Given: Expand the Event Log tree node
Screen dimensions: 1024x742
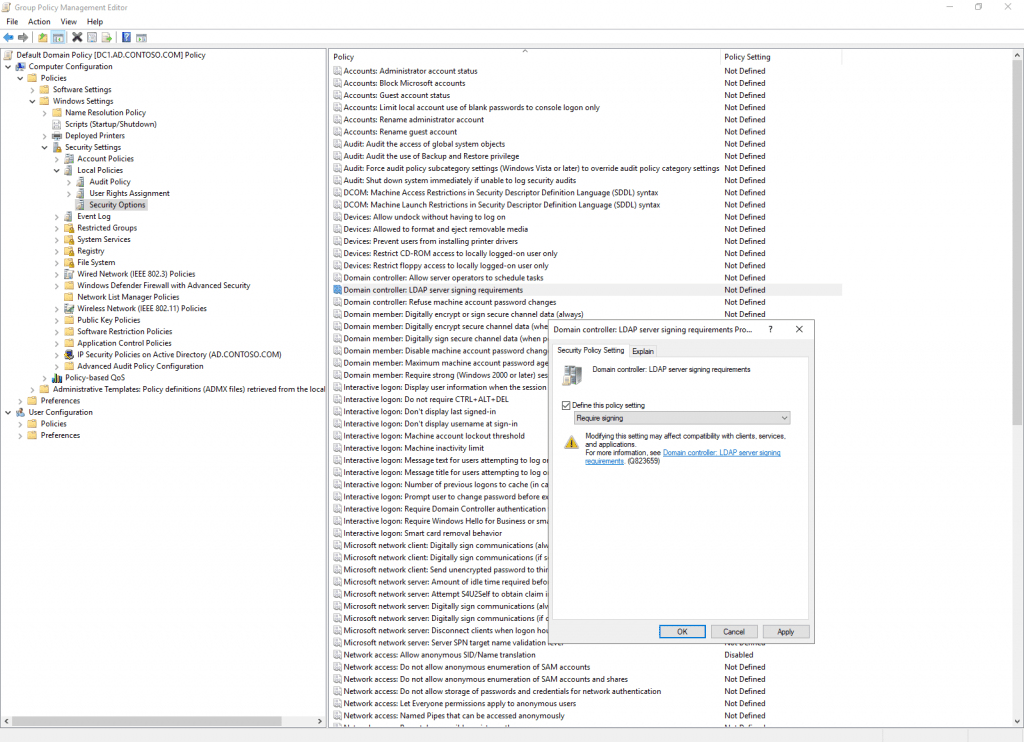Looking at the screenshot, I should click(x=57, y=216).
